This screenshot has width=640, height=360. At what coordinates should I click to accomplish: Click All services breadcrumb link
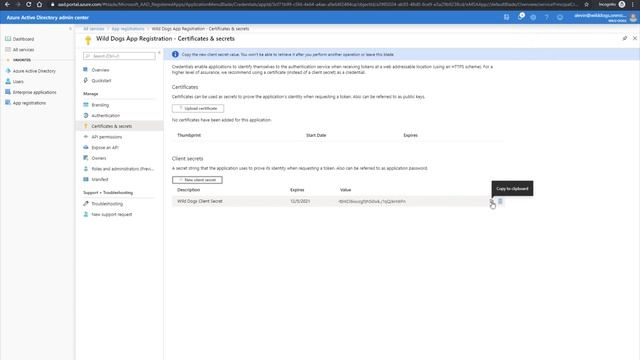[94, 29]
